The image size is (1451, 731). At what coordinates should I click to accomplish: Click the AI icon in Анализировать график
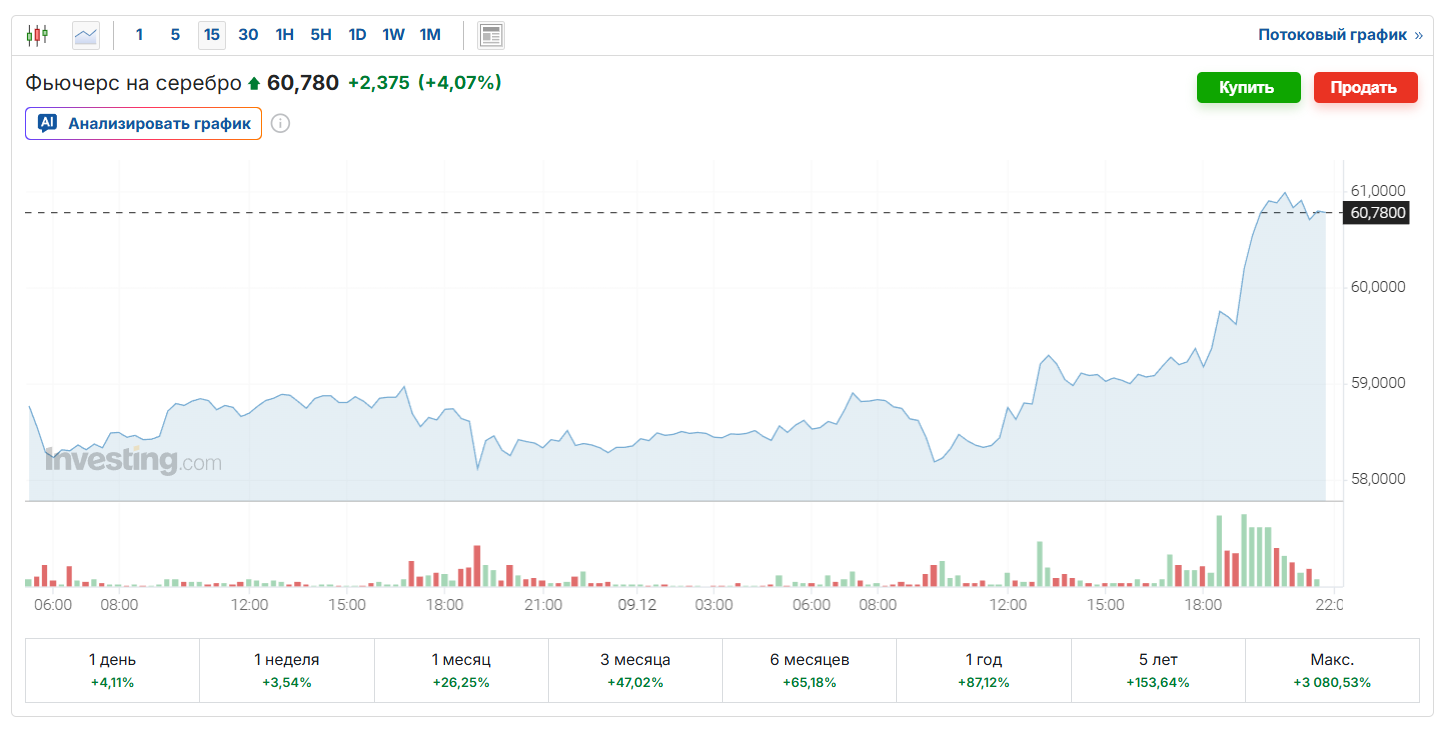47,124
